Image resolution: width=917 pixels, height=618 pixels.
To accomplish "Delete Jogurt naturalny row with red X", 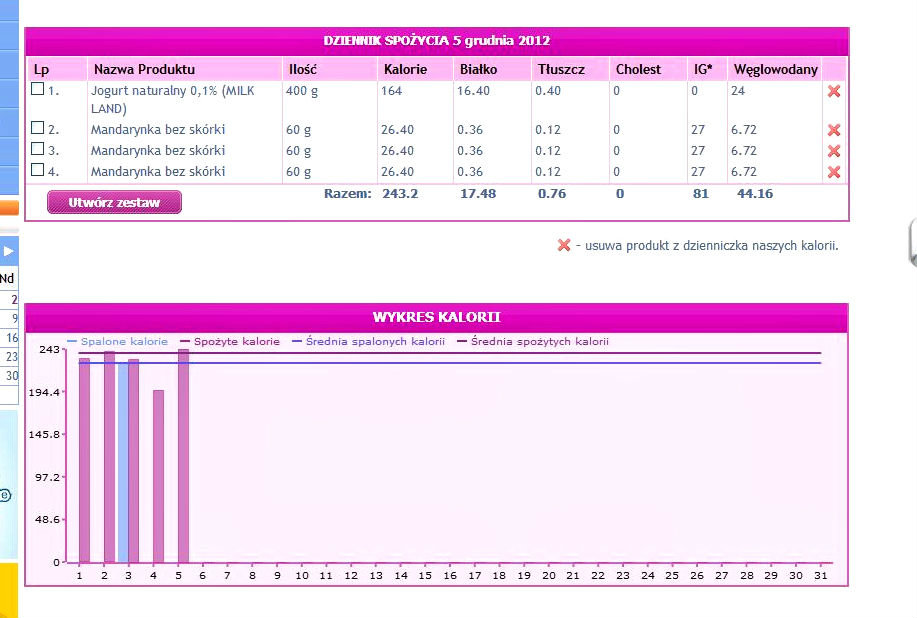I will point(834,91).
